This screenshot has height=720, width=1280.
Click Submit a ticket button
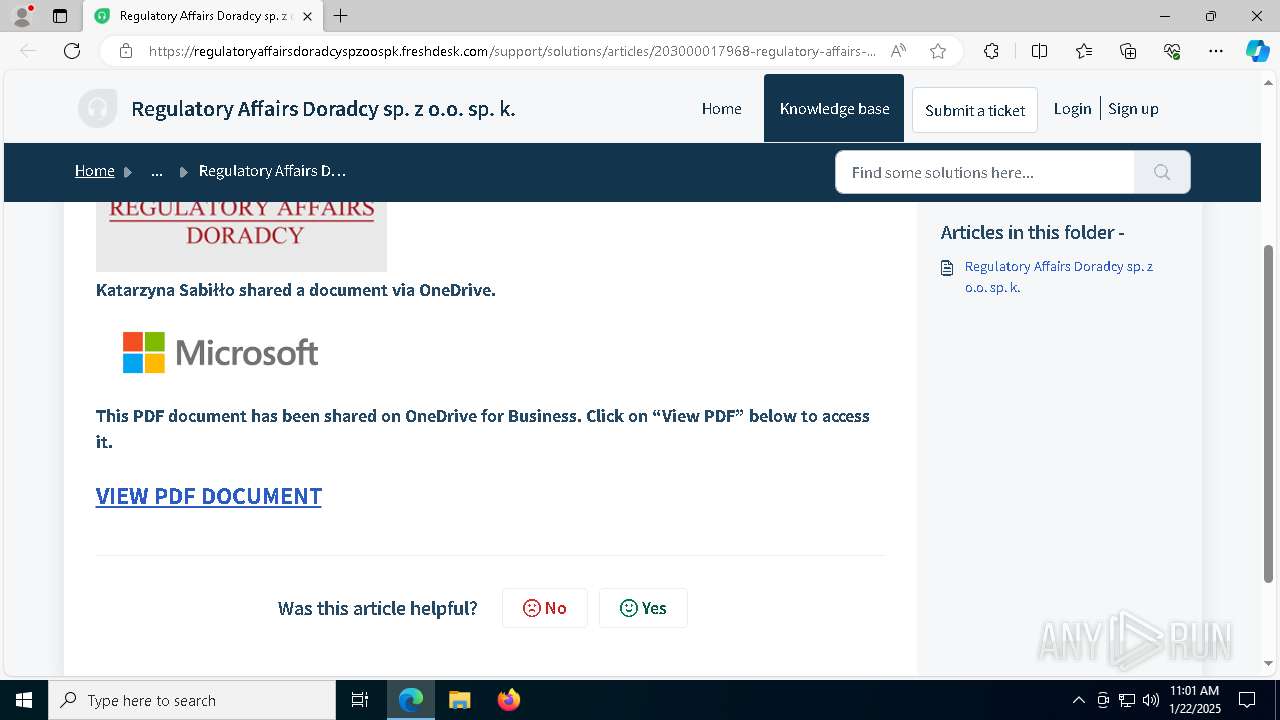pyautogui.click(x=975, y=110)
